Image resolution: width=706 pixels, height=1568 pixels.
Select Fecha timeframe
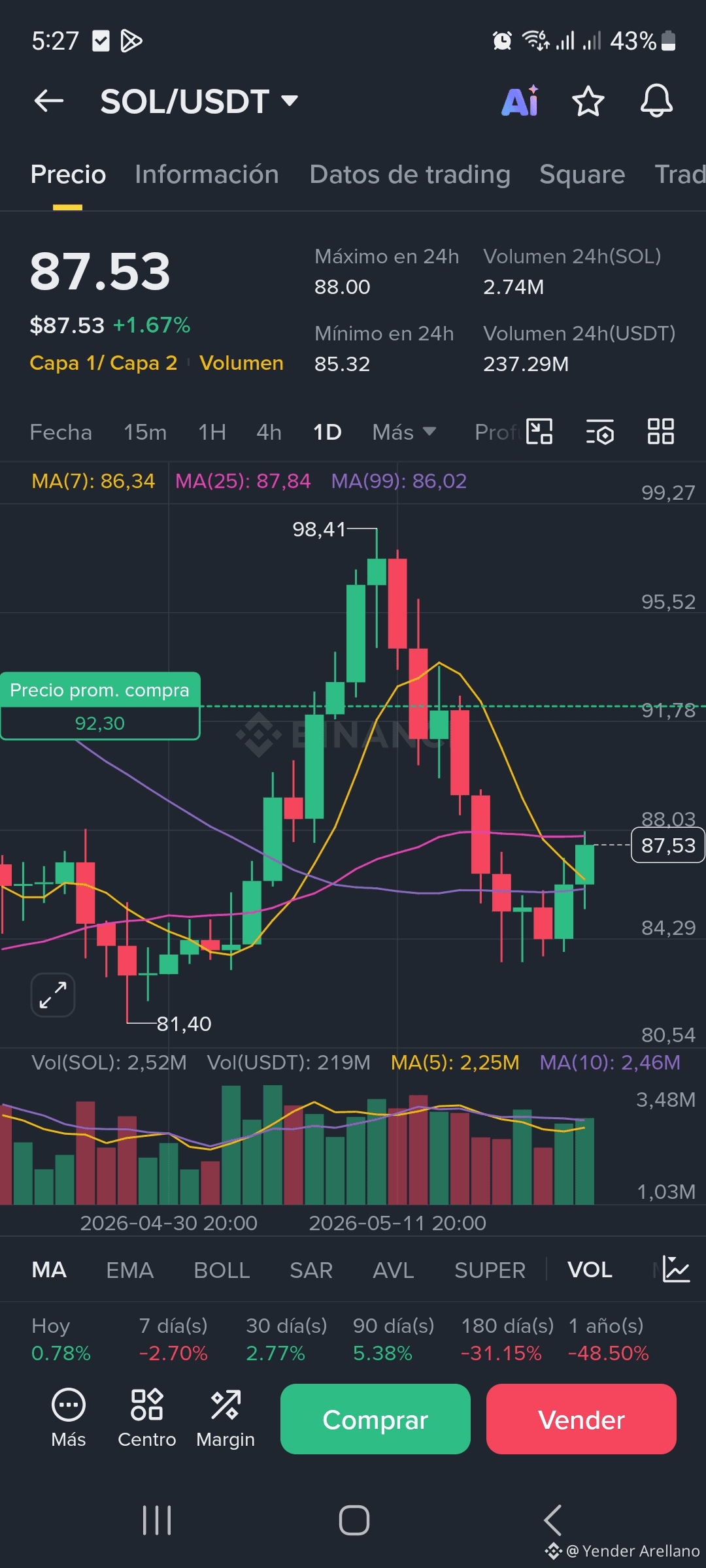tap(61, 433)
